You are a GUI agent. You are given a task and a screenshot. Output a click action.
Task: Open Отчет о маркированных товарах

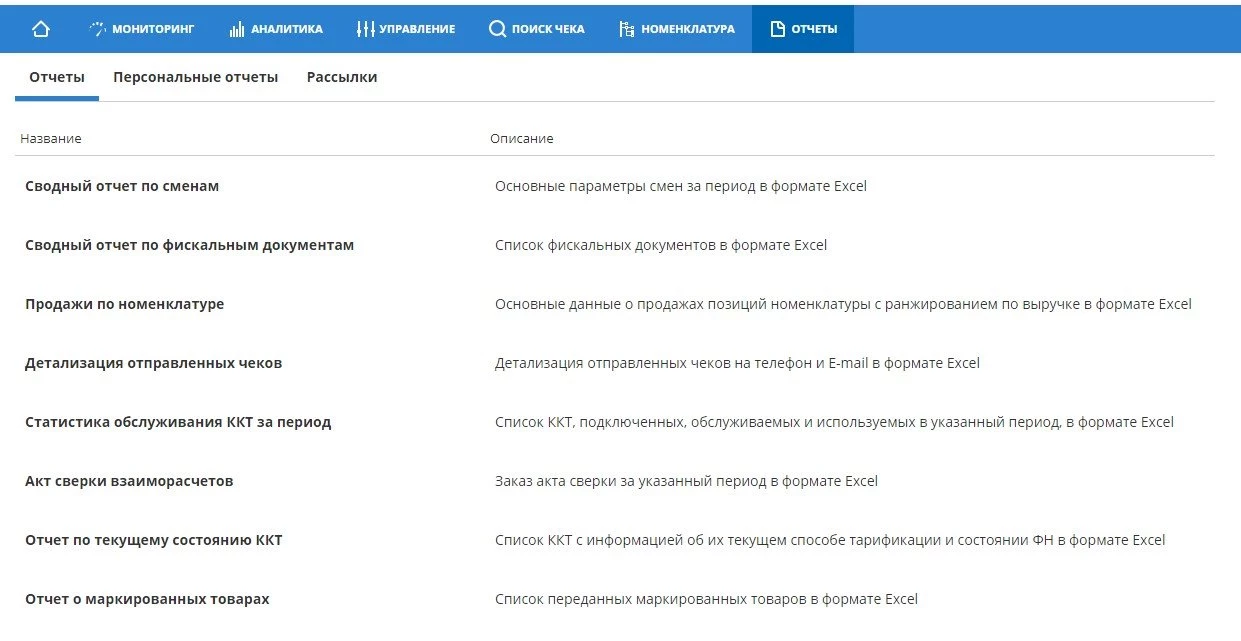pos(147,599)
